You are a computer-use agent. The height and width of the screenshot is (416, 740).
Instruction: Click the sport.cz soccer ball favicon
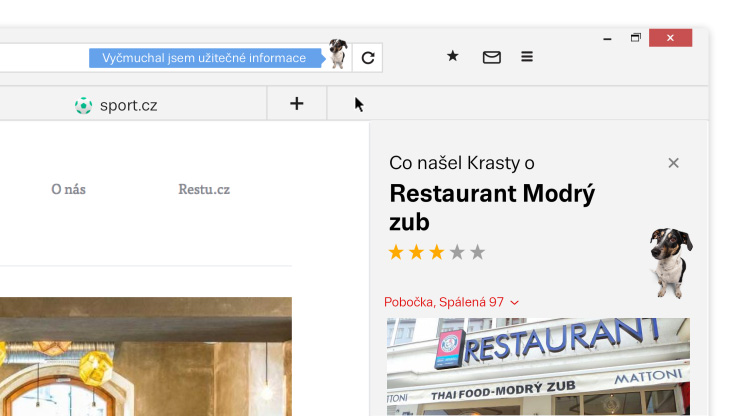pos(84,106)
